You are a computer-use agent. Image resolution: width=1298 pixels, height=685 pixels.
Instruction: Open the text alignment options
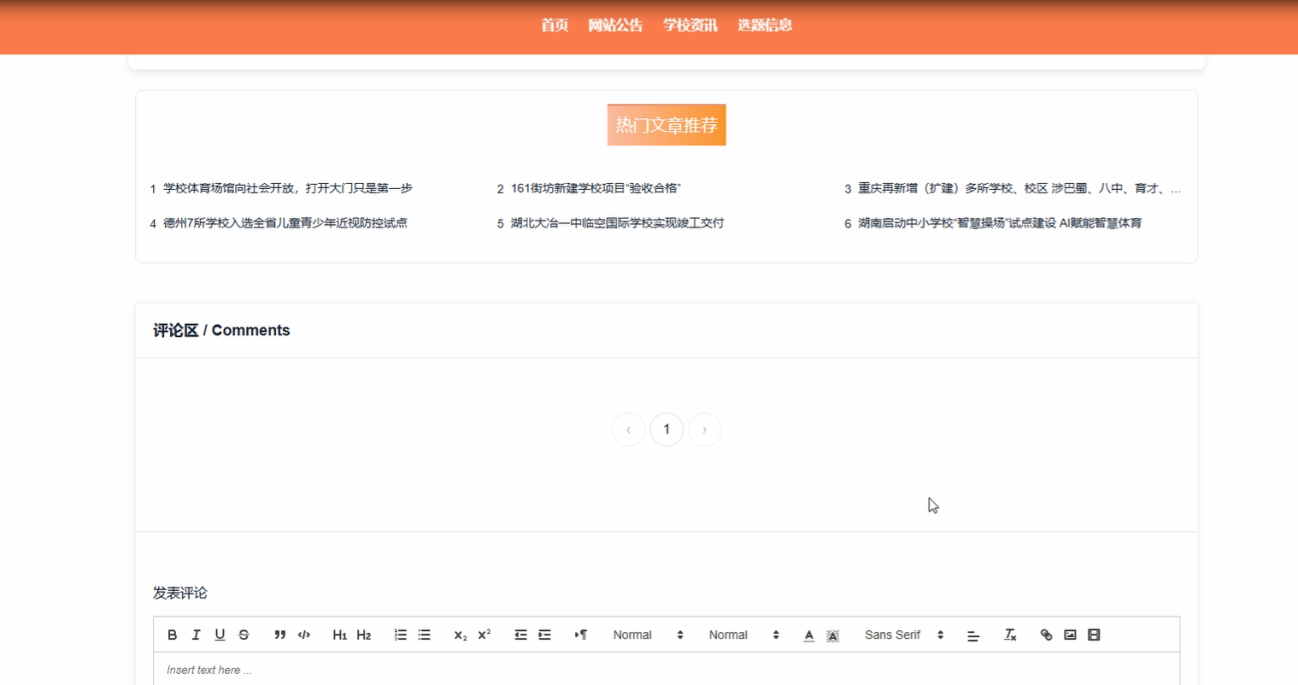pyautogui.click(x=973, y=635)
